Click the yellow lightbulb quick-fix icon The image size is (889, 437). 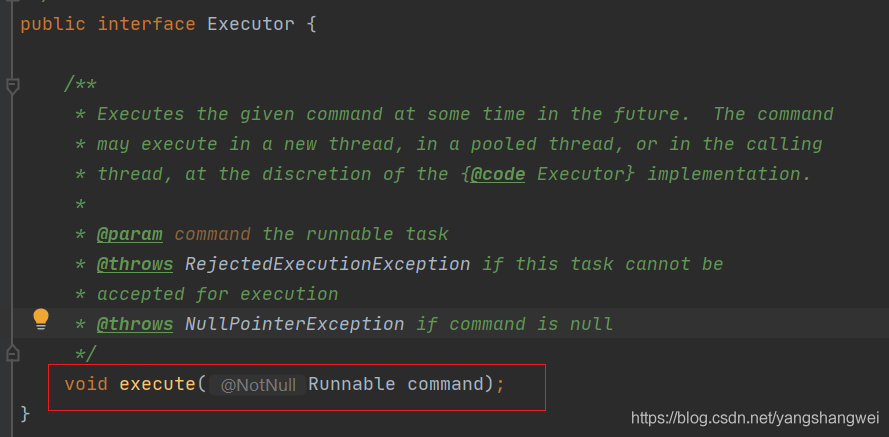pos(40,319)
